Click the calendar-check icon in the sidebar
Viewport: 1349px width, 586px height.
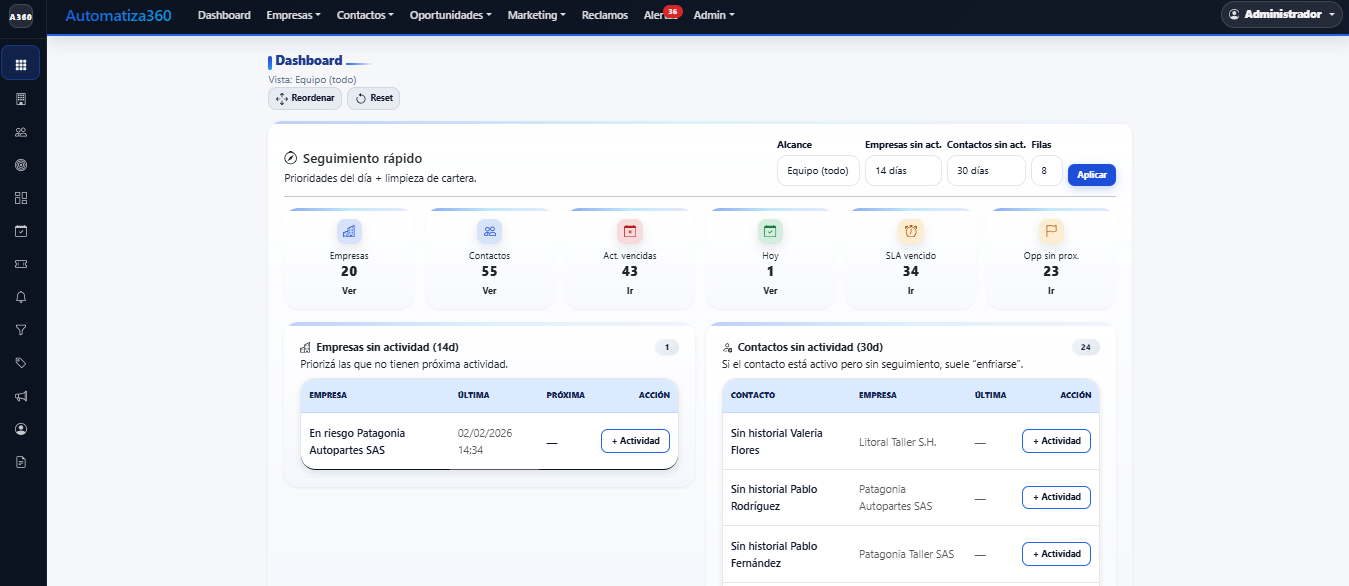click(21, 231)
